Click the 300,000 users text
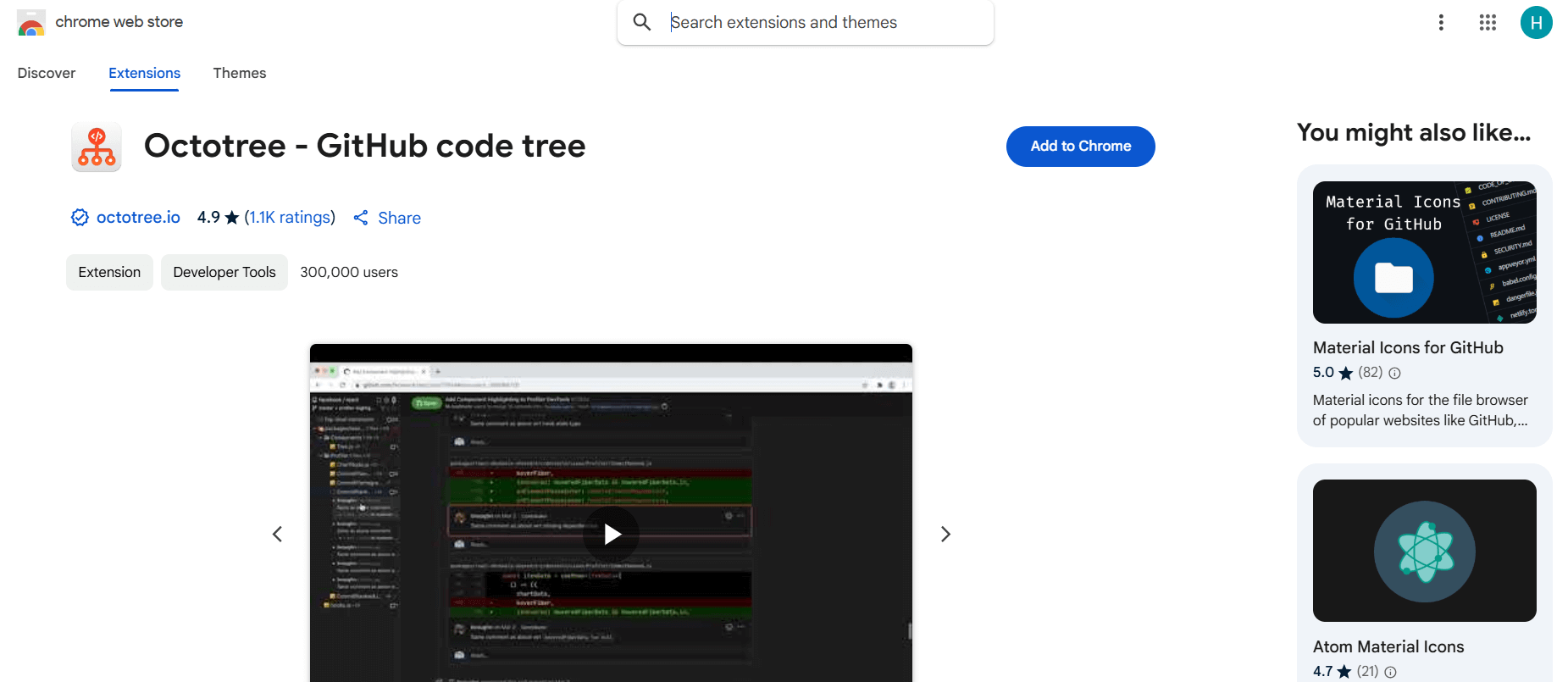The image size is (1568, 682). (x=349, y=272)
